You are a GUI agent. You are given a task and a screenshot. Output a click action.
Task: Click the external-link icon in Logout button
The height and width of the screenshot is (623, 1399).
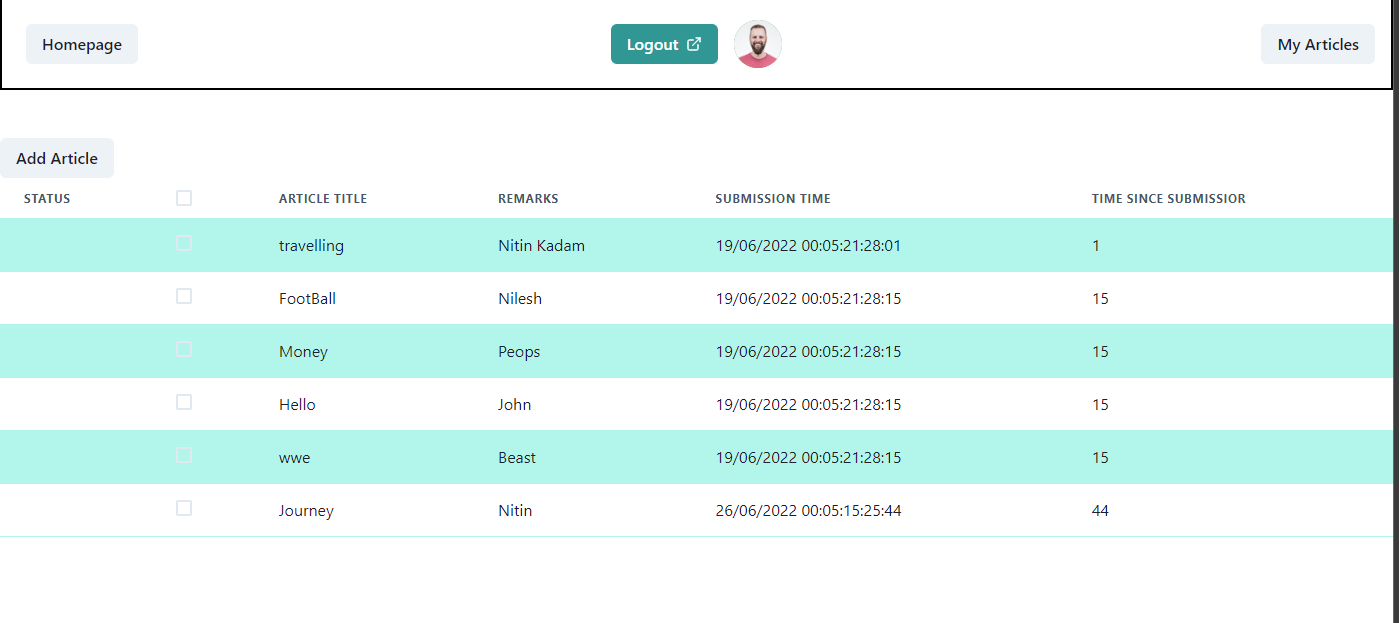click(695, 44)
